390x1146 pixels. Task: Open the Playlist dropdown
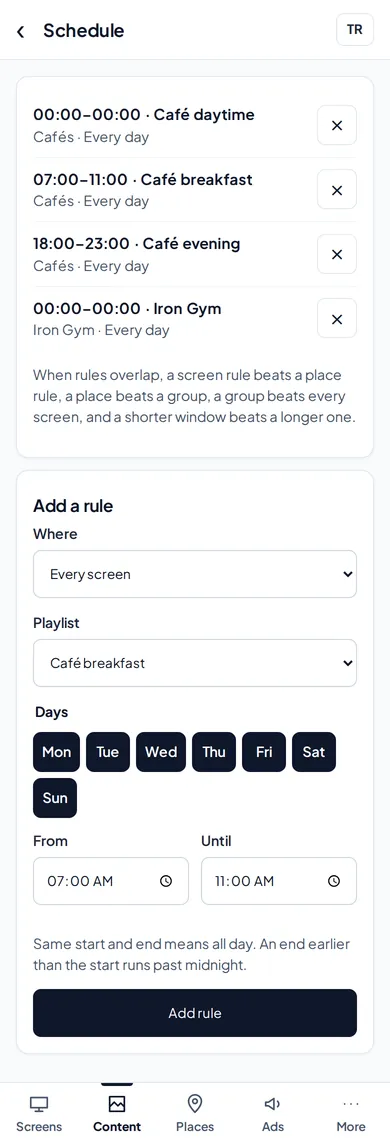coord(195,663)
